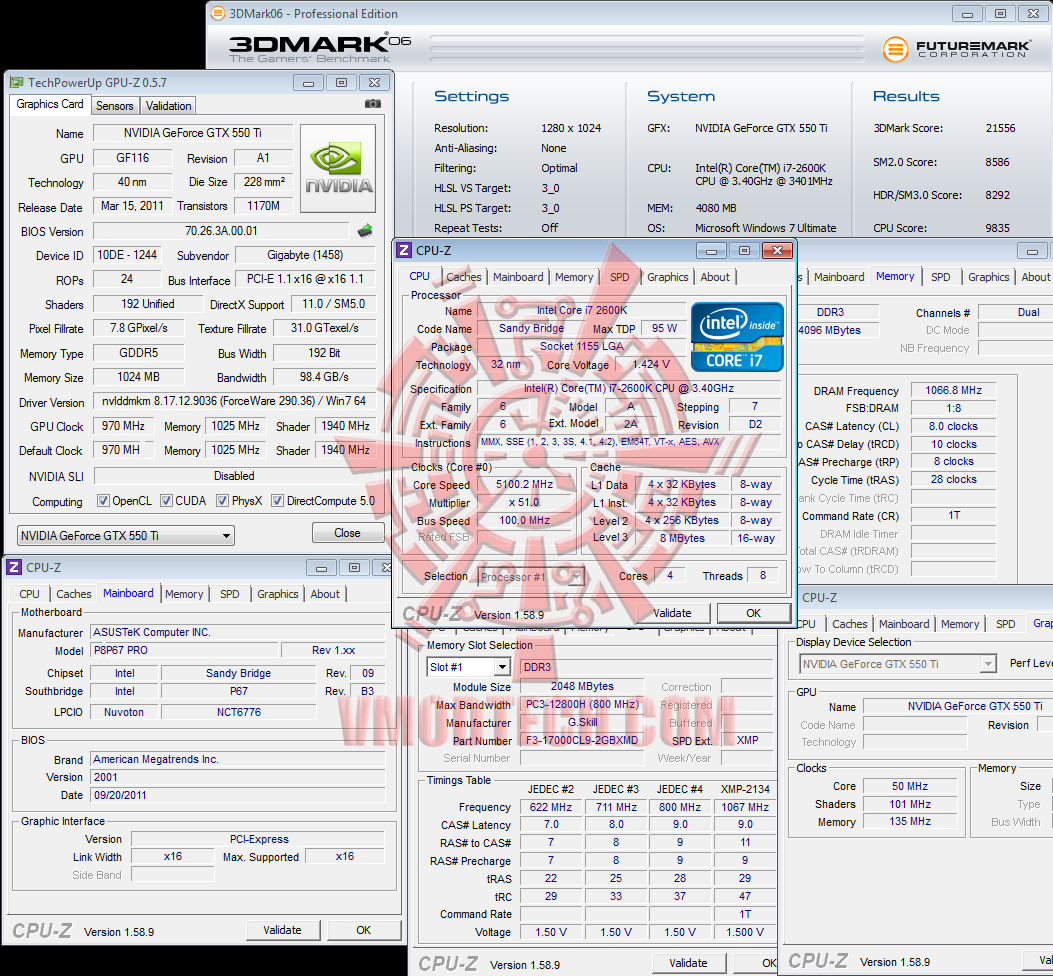Minimize the GPU-Z window
Screen dimensions: 1053x976
click(x=308, y=83)
